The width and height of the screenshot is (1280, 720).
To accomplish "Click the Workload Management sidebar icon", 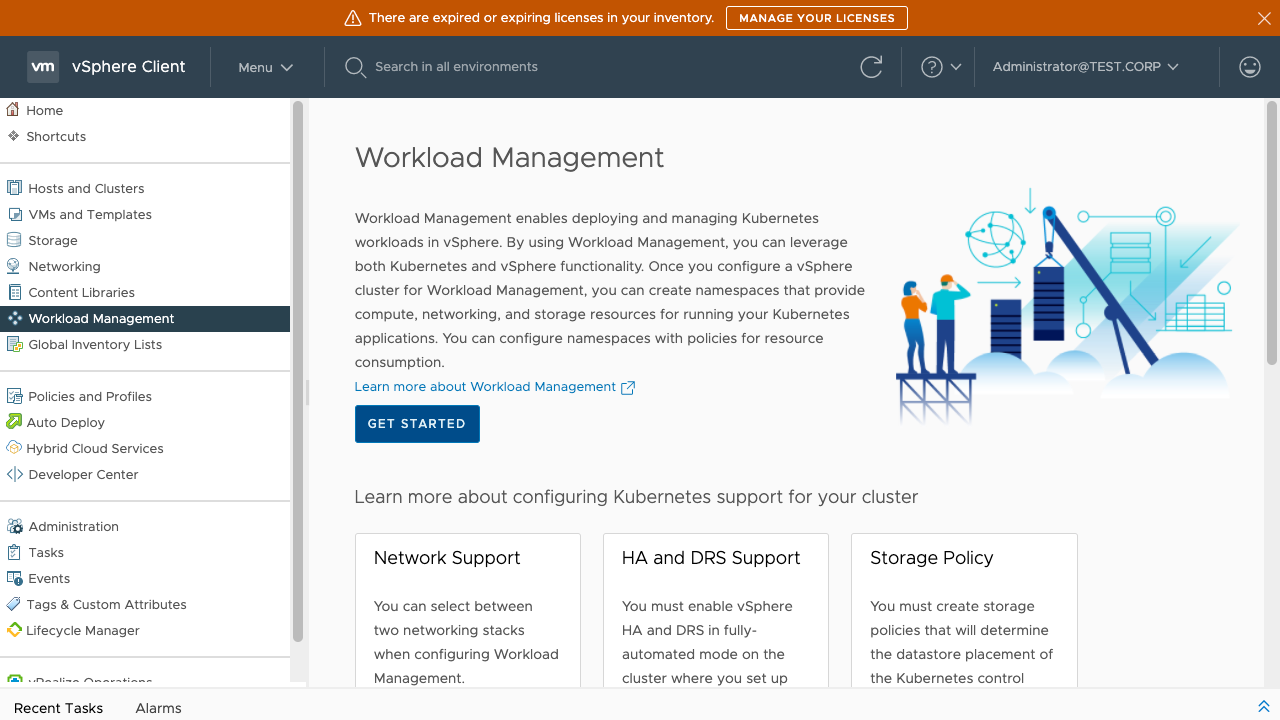I will [14, 318].
